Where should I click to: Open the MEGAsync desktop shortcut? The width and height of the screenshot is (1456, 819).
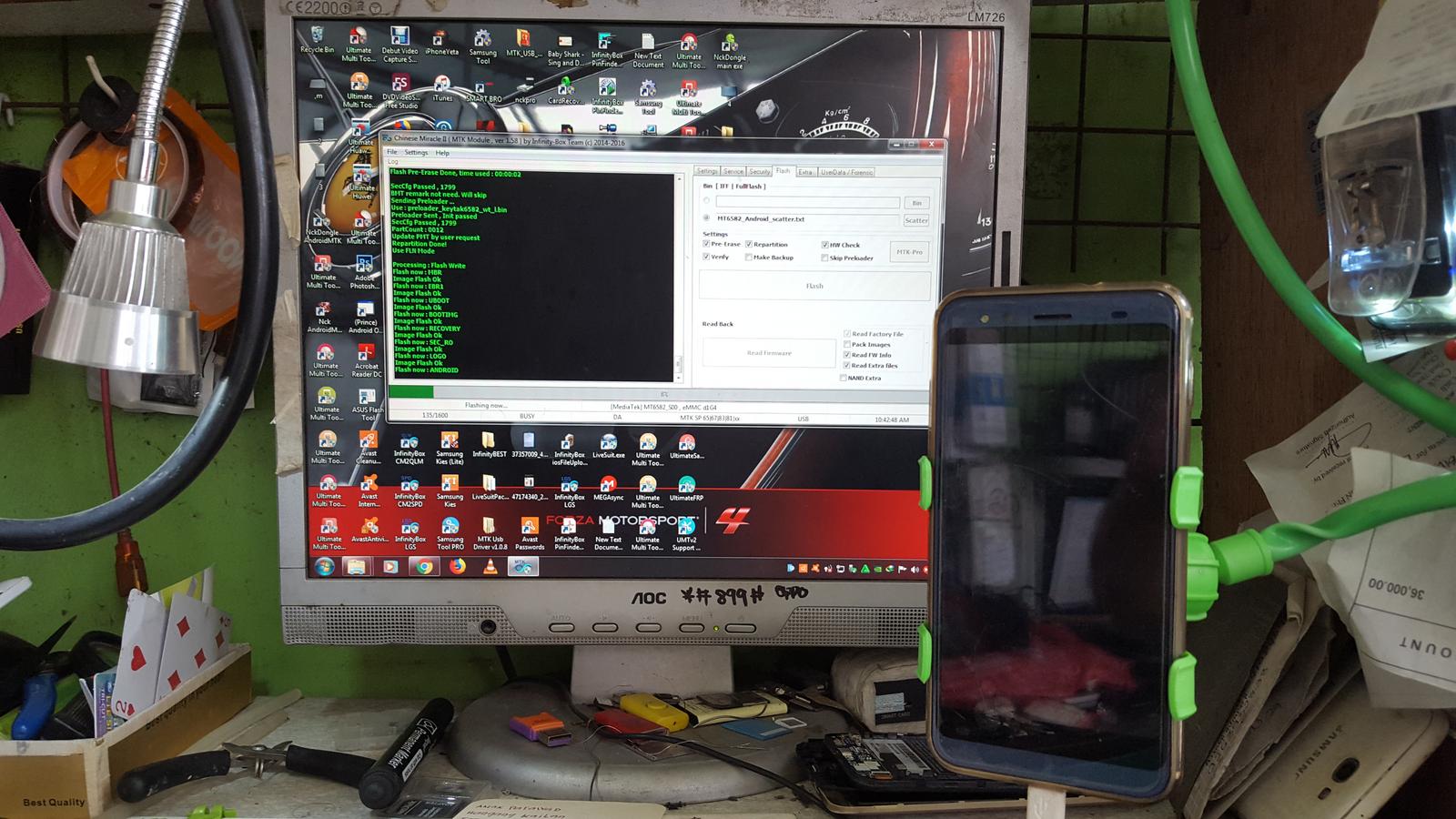pyautogui.click(x=608, y=489)
